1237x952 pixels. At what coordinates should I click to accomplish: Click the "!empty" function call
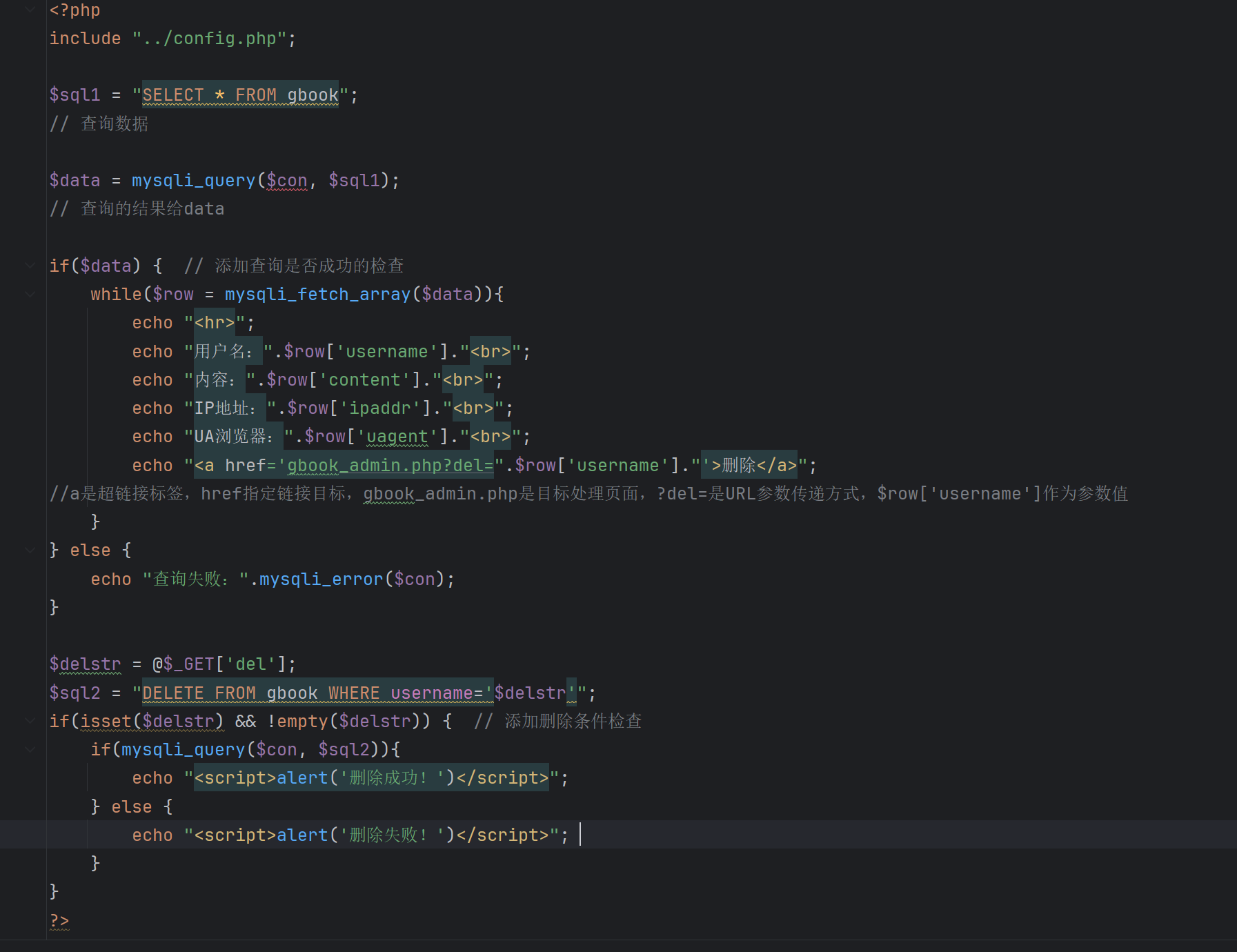click(x=297, y=722)
